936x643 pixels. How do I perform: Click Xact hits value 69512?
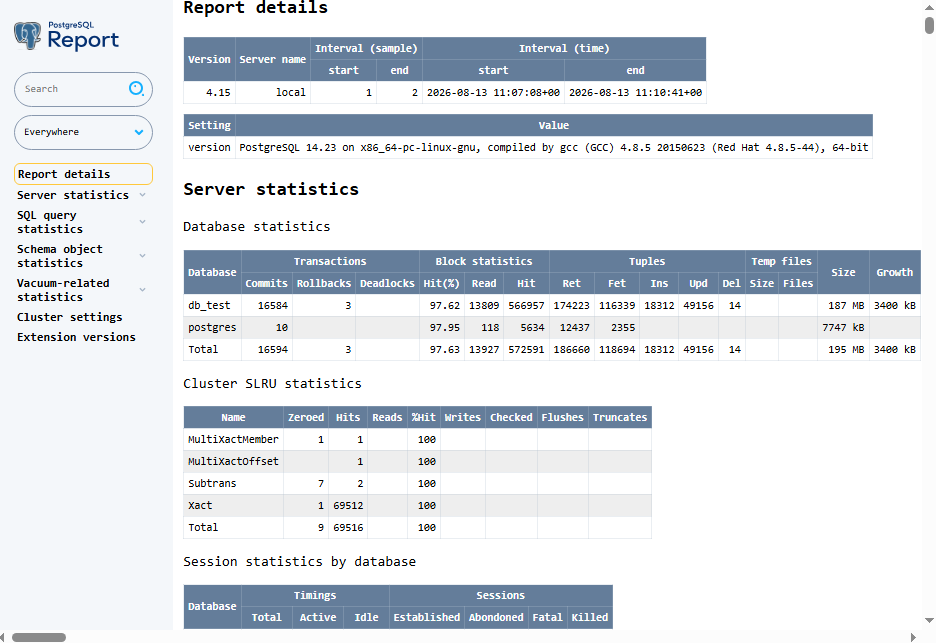[348, 506]
